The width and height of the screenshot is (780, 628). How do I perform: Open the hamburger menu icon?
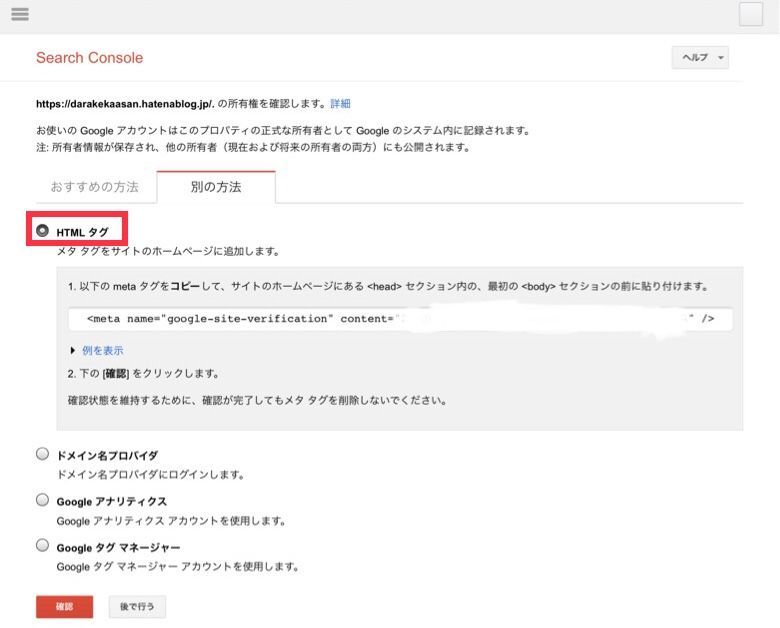(20, 14)
